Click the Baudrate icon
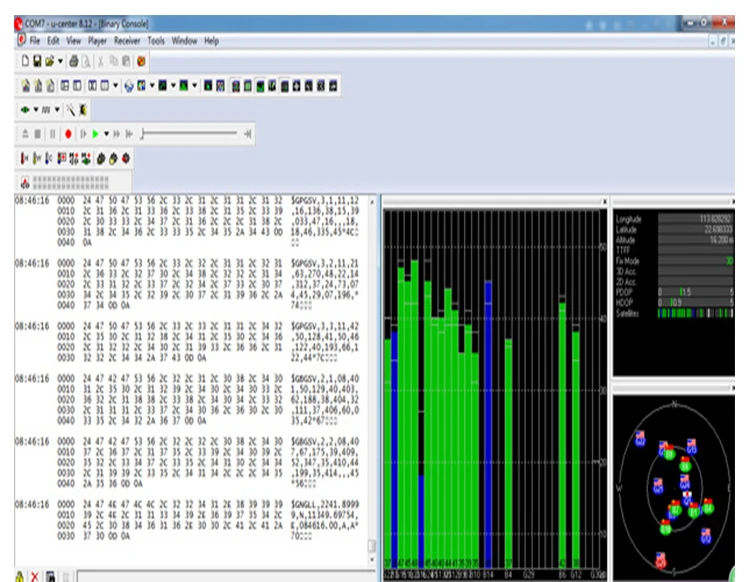749x582 pixels. (46, 110)
